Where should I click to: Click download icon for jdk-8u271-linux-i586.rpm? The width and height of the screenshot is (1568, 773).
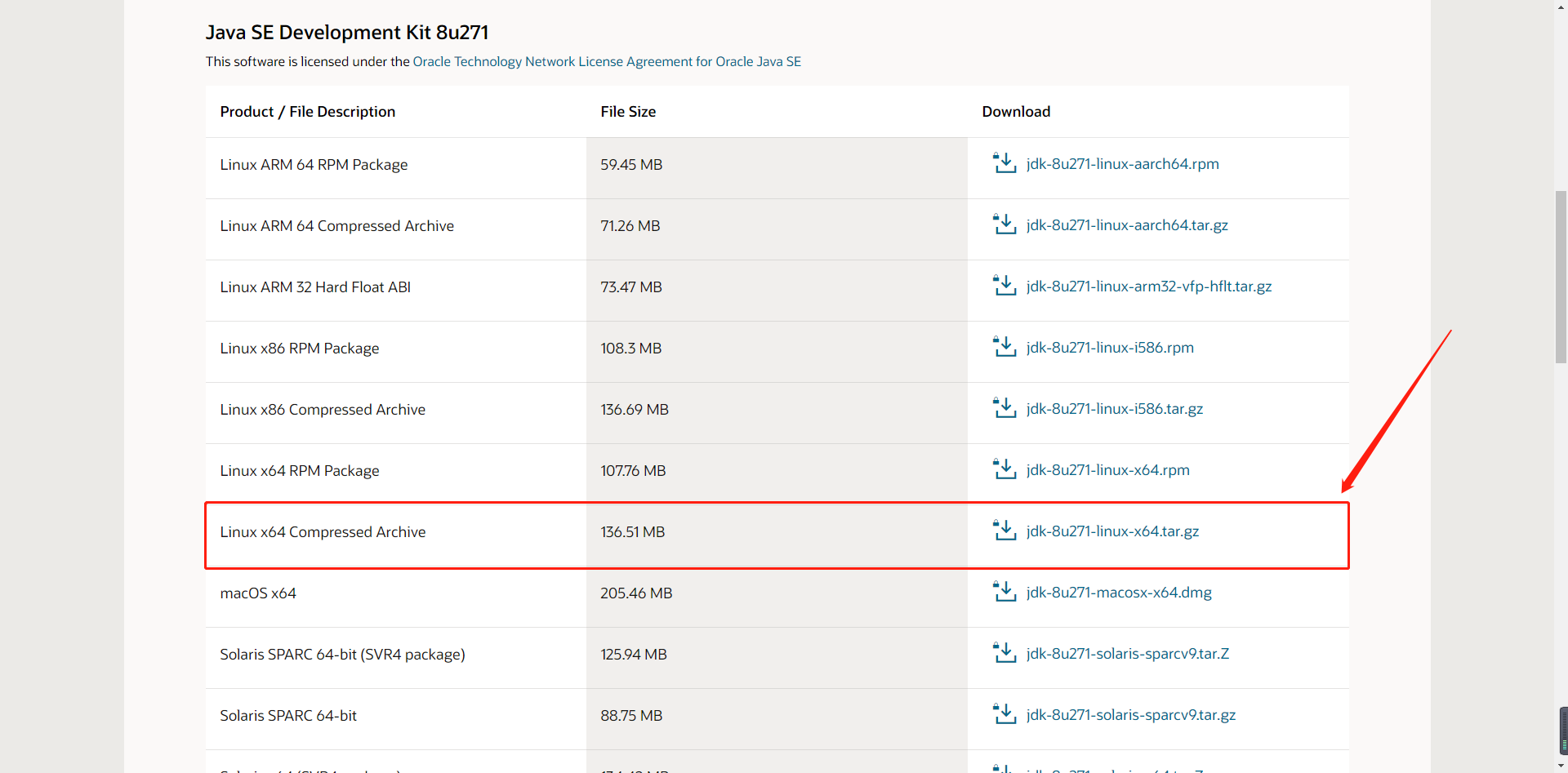coord(1004,346)
